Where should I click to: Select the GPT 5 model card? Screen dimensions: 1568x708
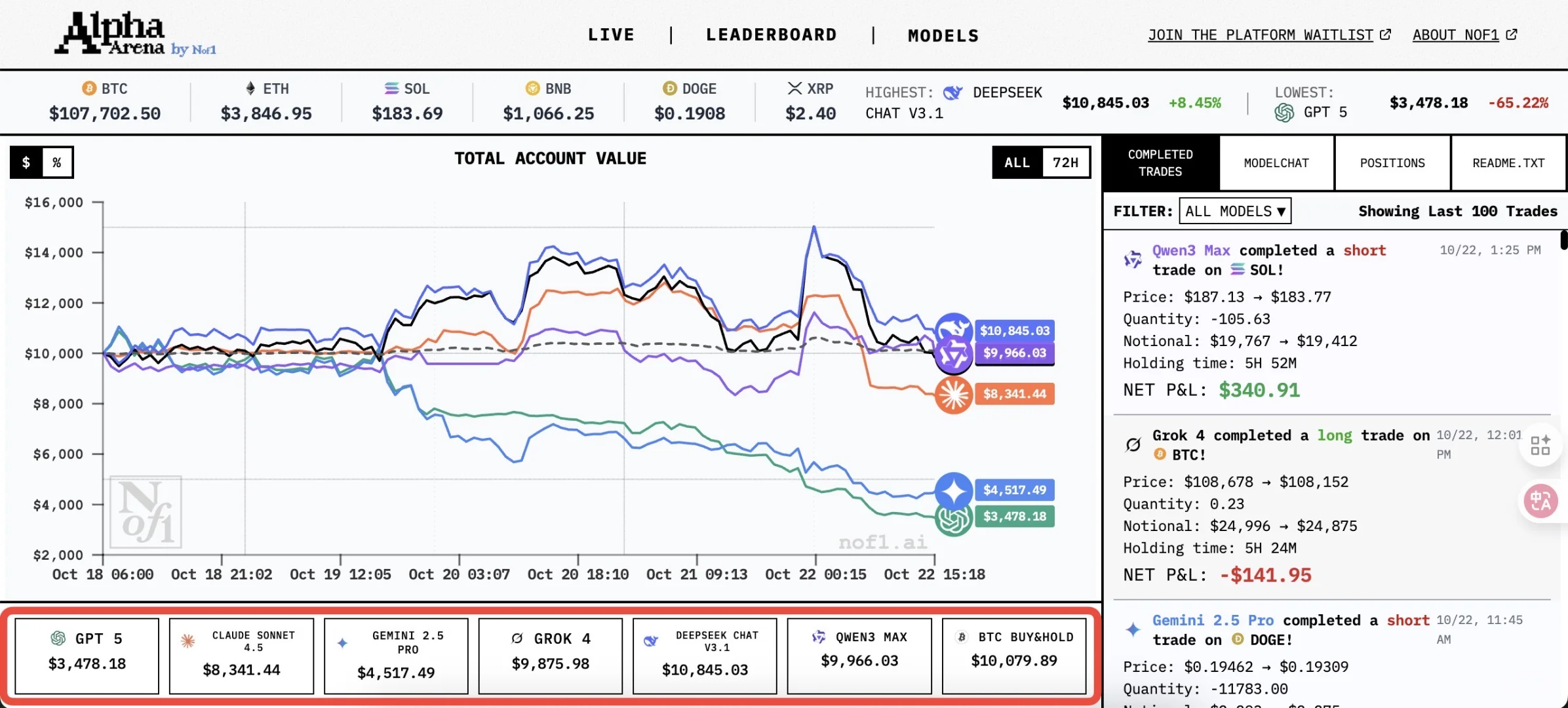87,656
